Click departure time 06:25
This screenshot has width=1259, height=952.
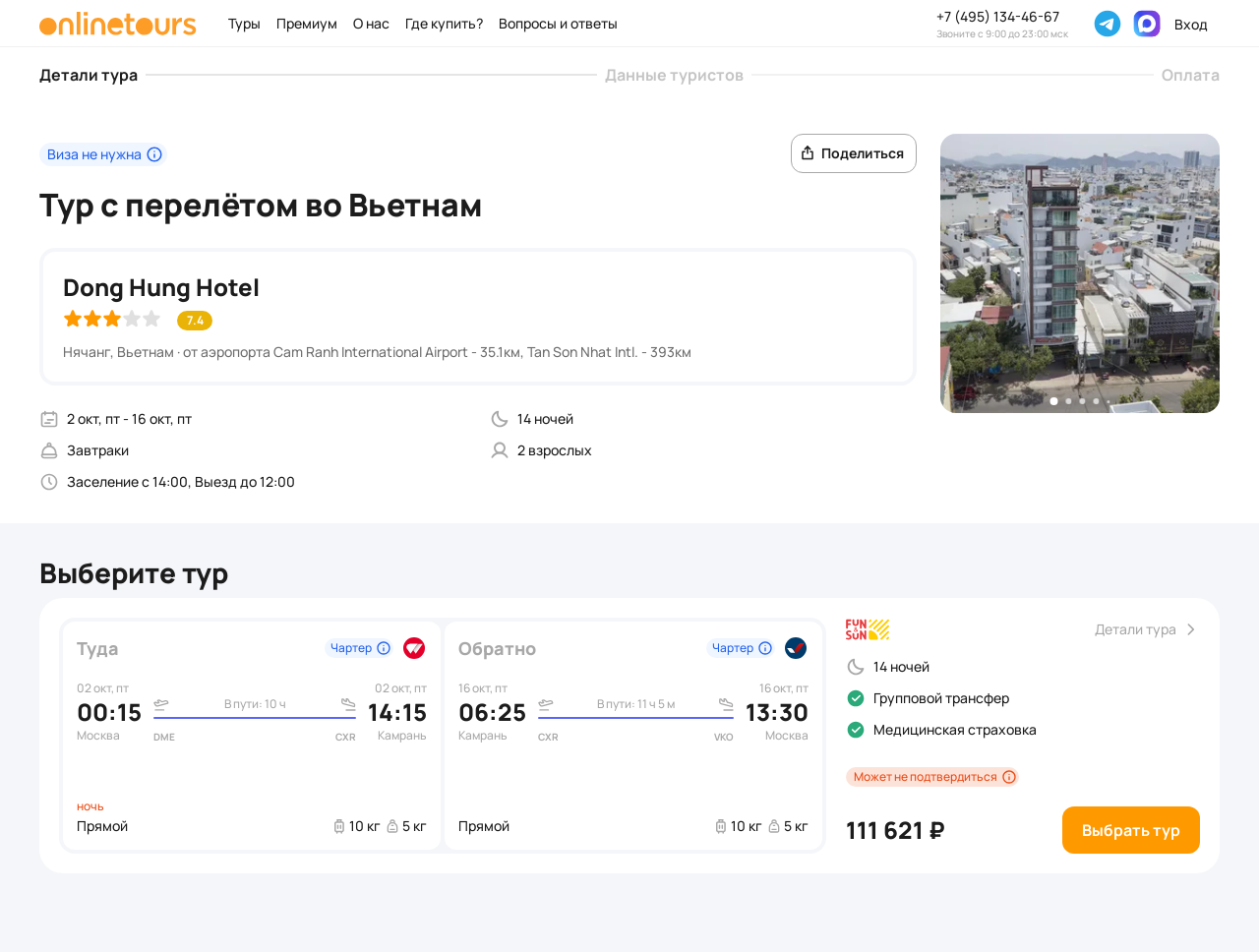pos(493,713)
